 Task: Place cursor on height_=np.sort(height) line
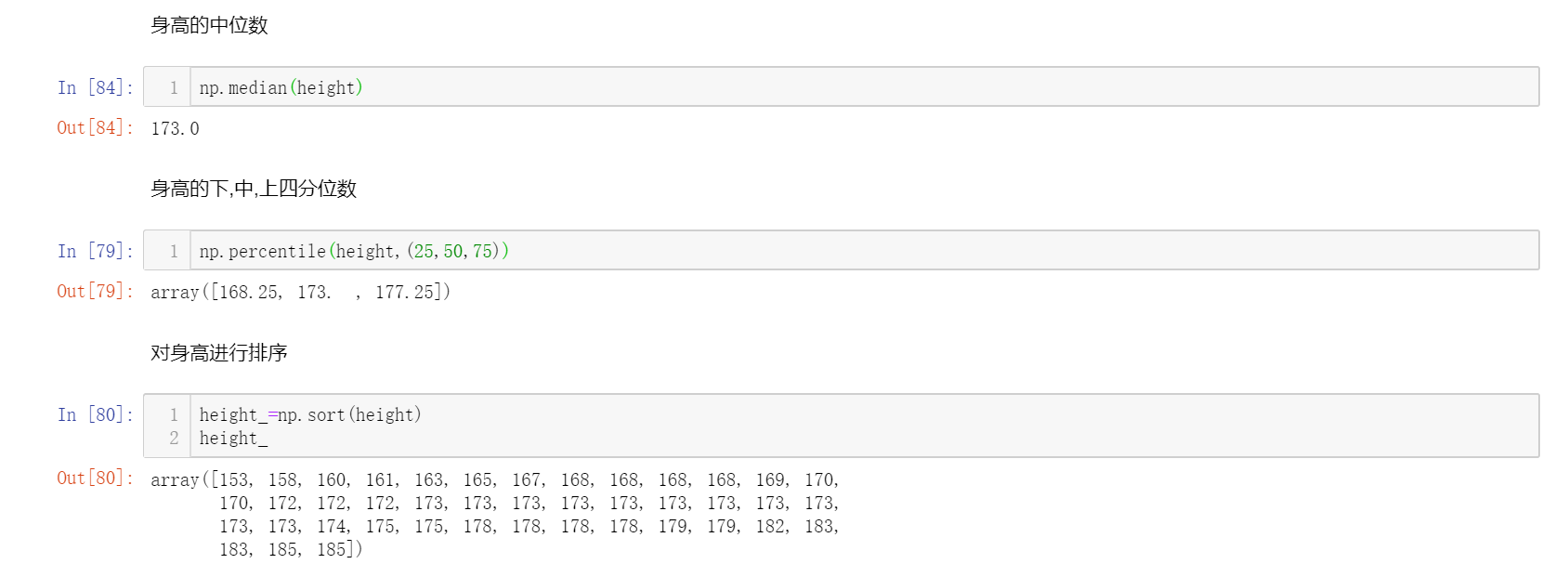[310, 414]
